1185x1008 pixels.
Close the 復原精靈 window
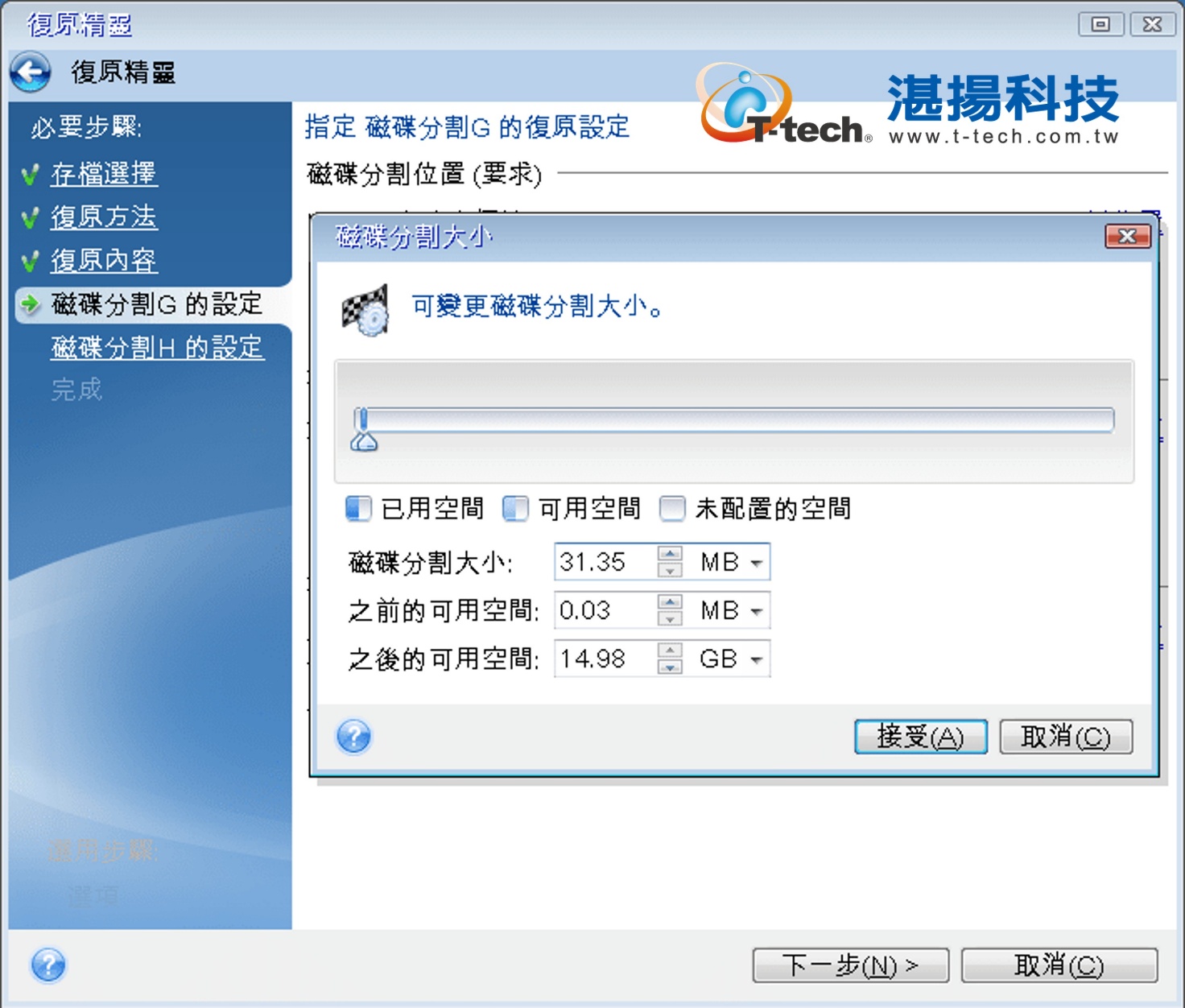click(1152, 24)
